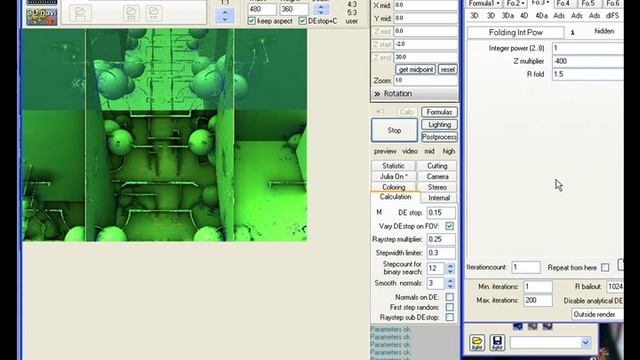Open Folding Int Pow formula selector
This screenshot has width=640, height=360.
click(516, 32)
